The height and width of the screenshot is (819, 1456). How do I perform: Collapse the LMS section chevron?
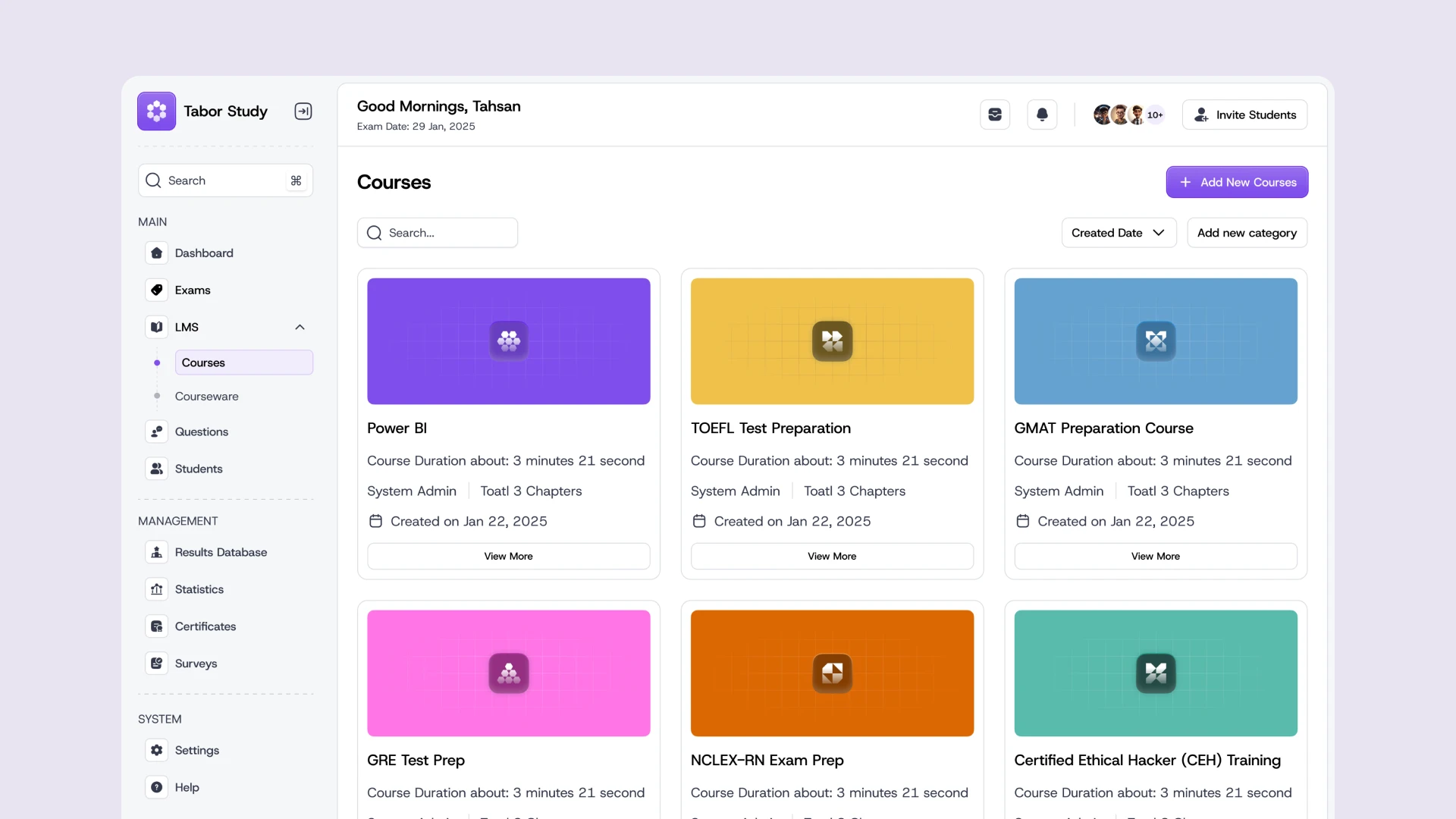[x=300, y=327]
